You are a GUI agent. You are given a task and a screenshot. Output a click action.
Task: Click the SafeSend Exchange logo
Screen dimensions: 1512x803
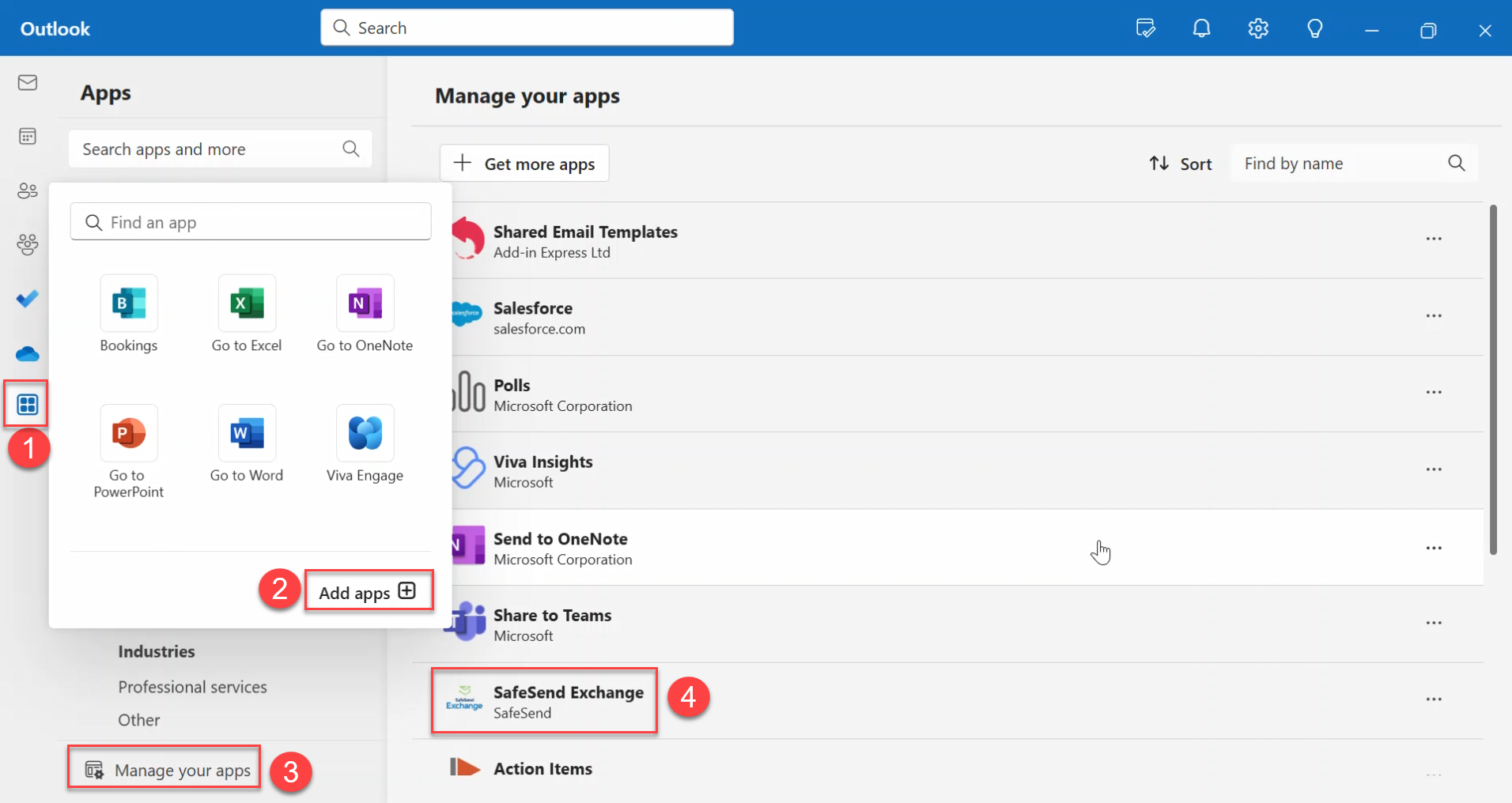[x=464, y=699]
